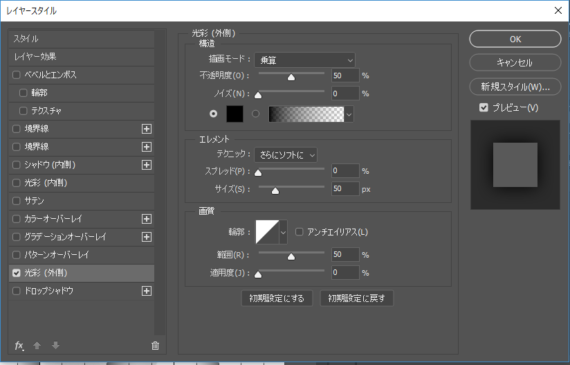Click the 輪郭 contour thumbnail

point(268,232)
